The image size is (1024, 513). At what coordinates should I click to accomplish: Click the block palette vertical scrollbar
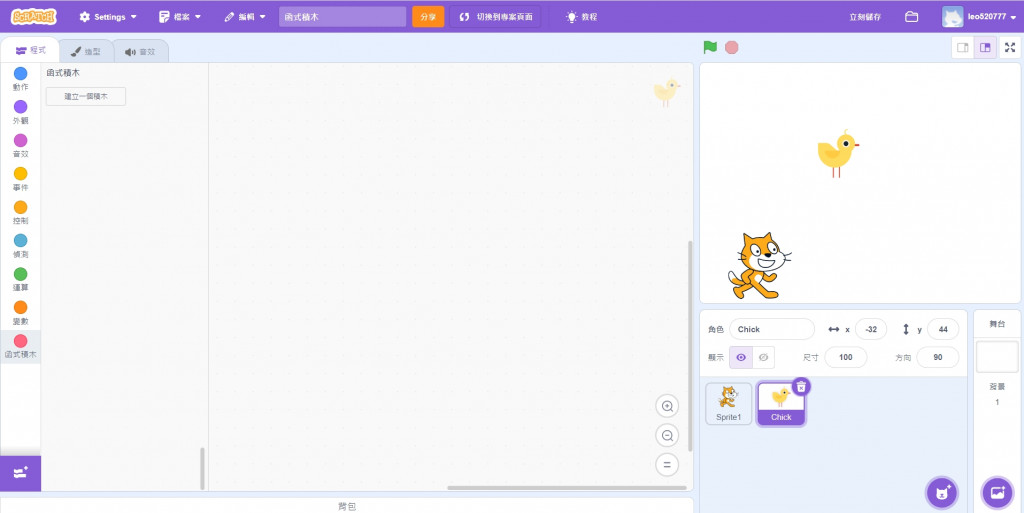(x=202, y=469)
